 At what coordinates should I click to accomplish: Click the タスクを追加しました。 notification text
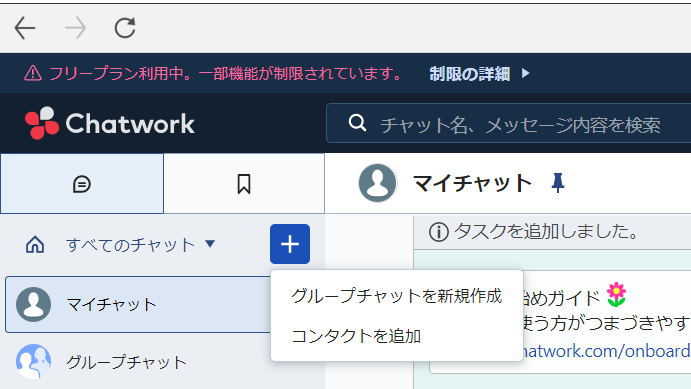coord(546,231)
